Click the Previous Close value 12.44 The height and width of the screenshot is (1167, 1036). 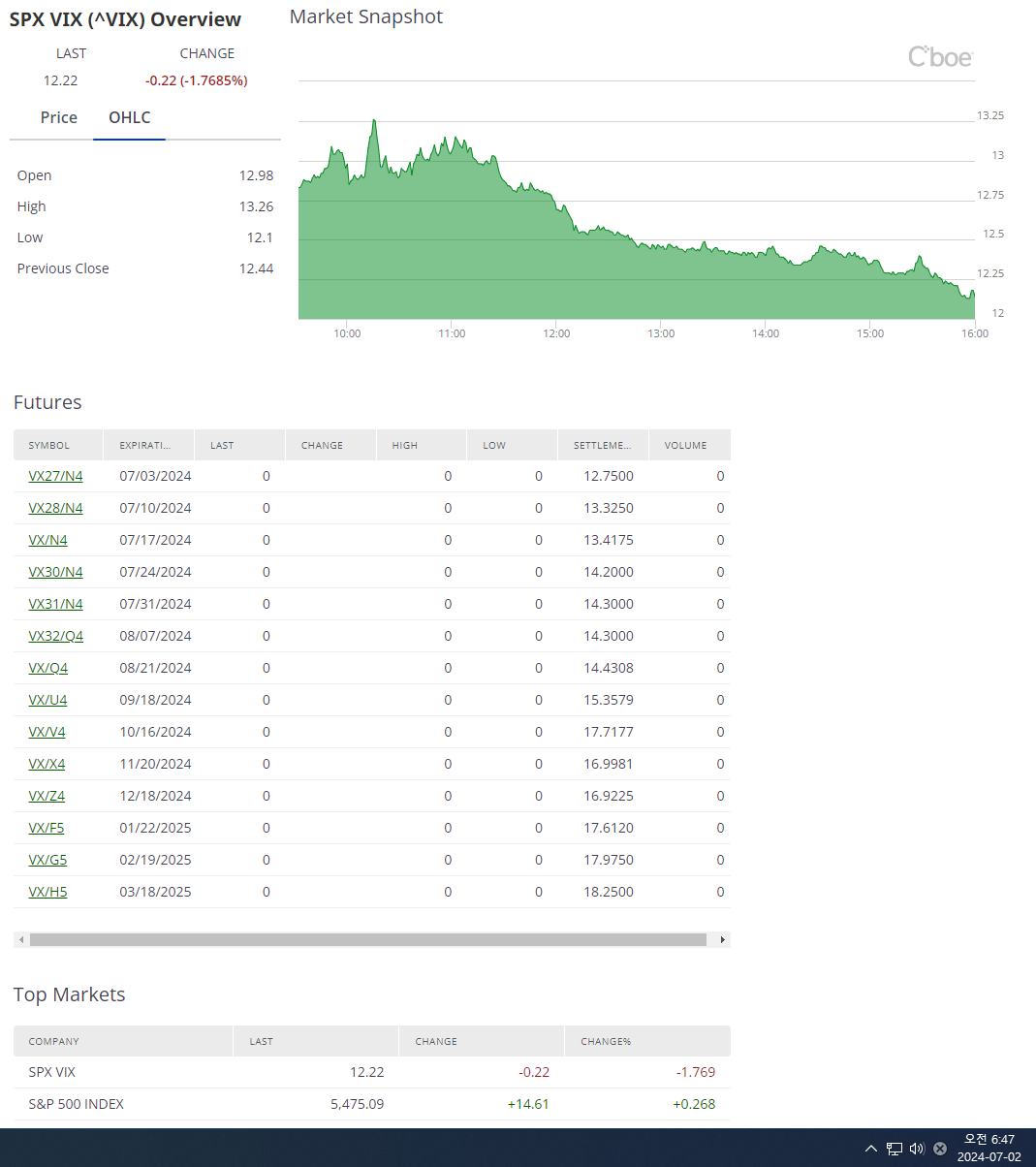click(x=256, y=268)
